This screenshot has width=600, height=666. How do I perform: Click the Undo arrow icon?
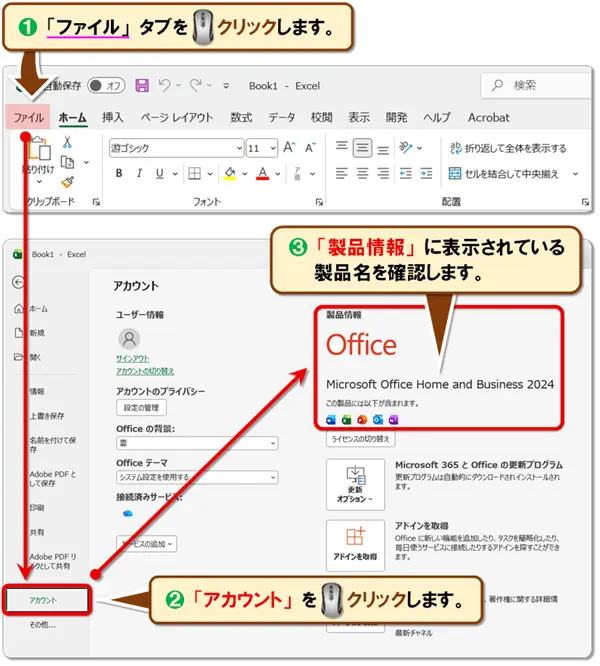[164, 85]
